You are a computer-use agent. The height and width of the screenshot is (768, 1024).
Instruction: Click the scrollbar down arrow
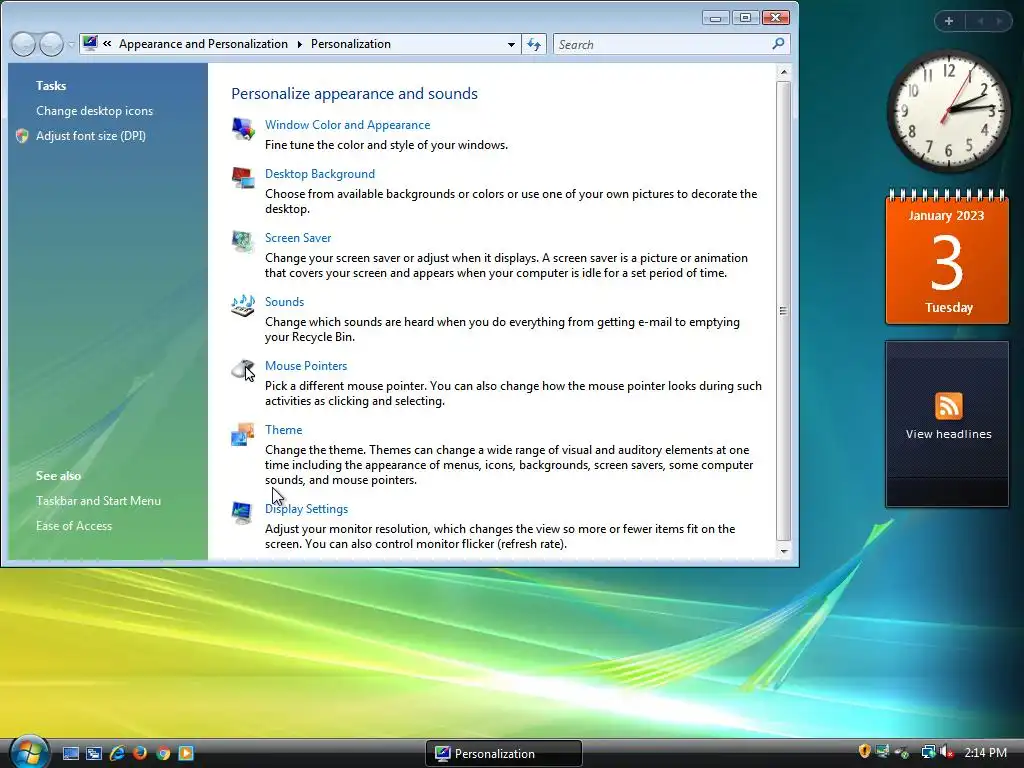coord(783,551)
